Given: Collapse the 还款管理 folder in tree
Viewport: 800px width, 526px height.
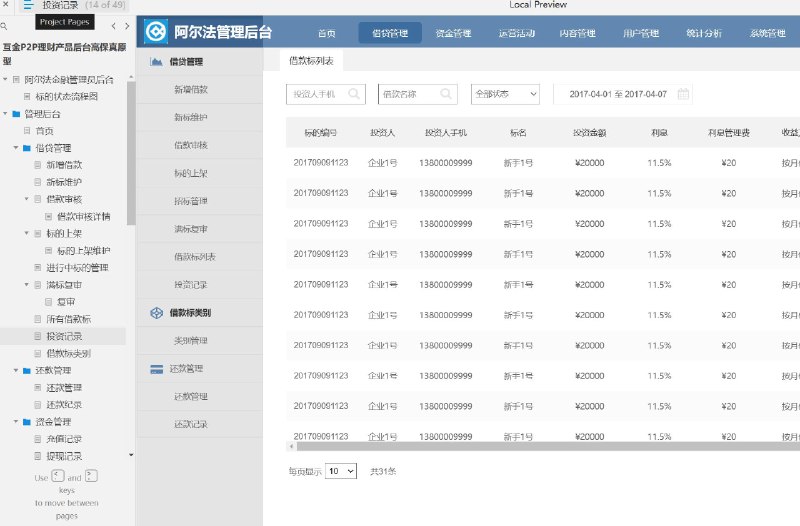Looking at the screenshot, I should click(16, 370).
